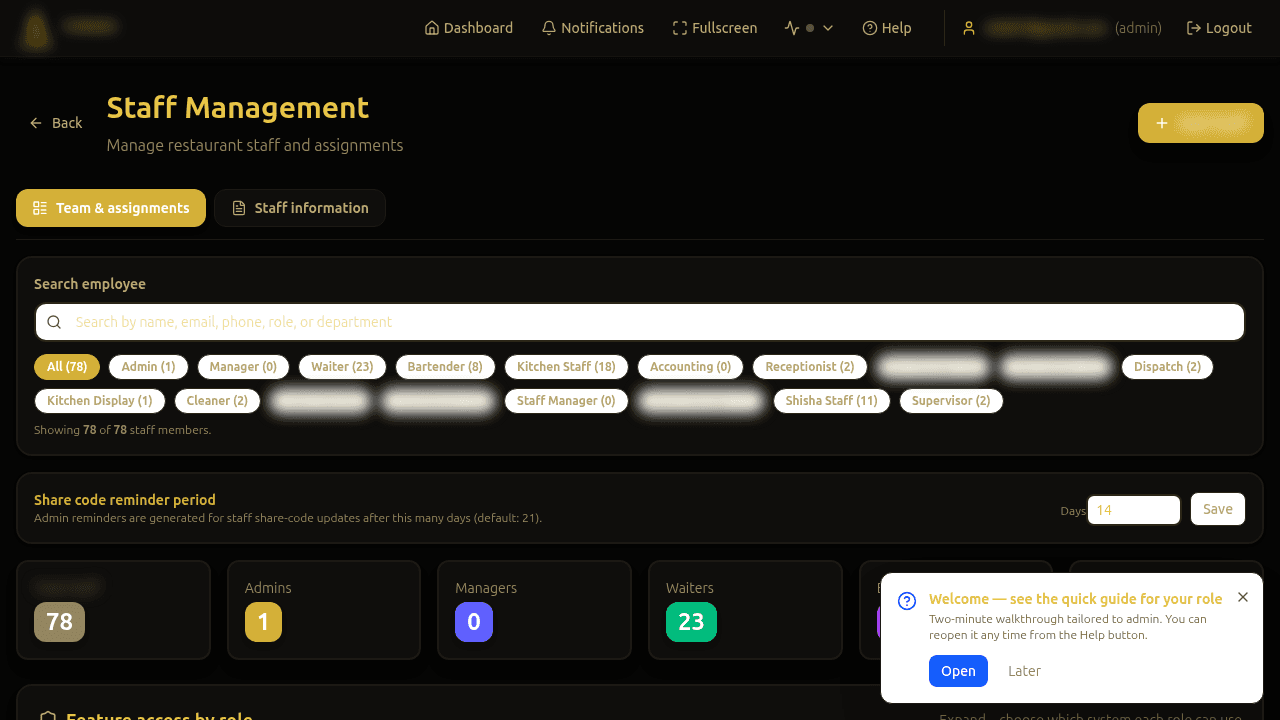Switch to Team & assignments tab
The height and width of the screenshot is (720, 1280).
pos(111,208)
